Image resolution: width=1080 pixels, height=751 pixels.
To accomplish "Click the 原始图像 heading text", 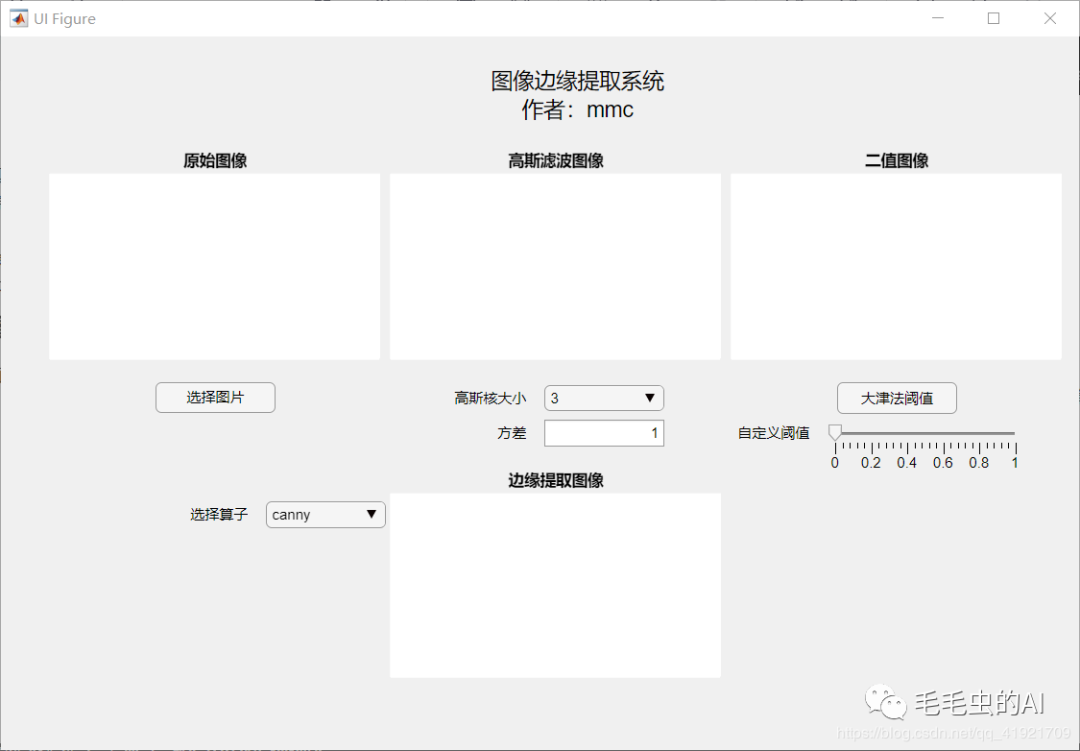I will [215, 161].
